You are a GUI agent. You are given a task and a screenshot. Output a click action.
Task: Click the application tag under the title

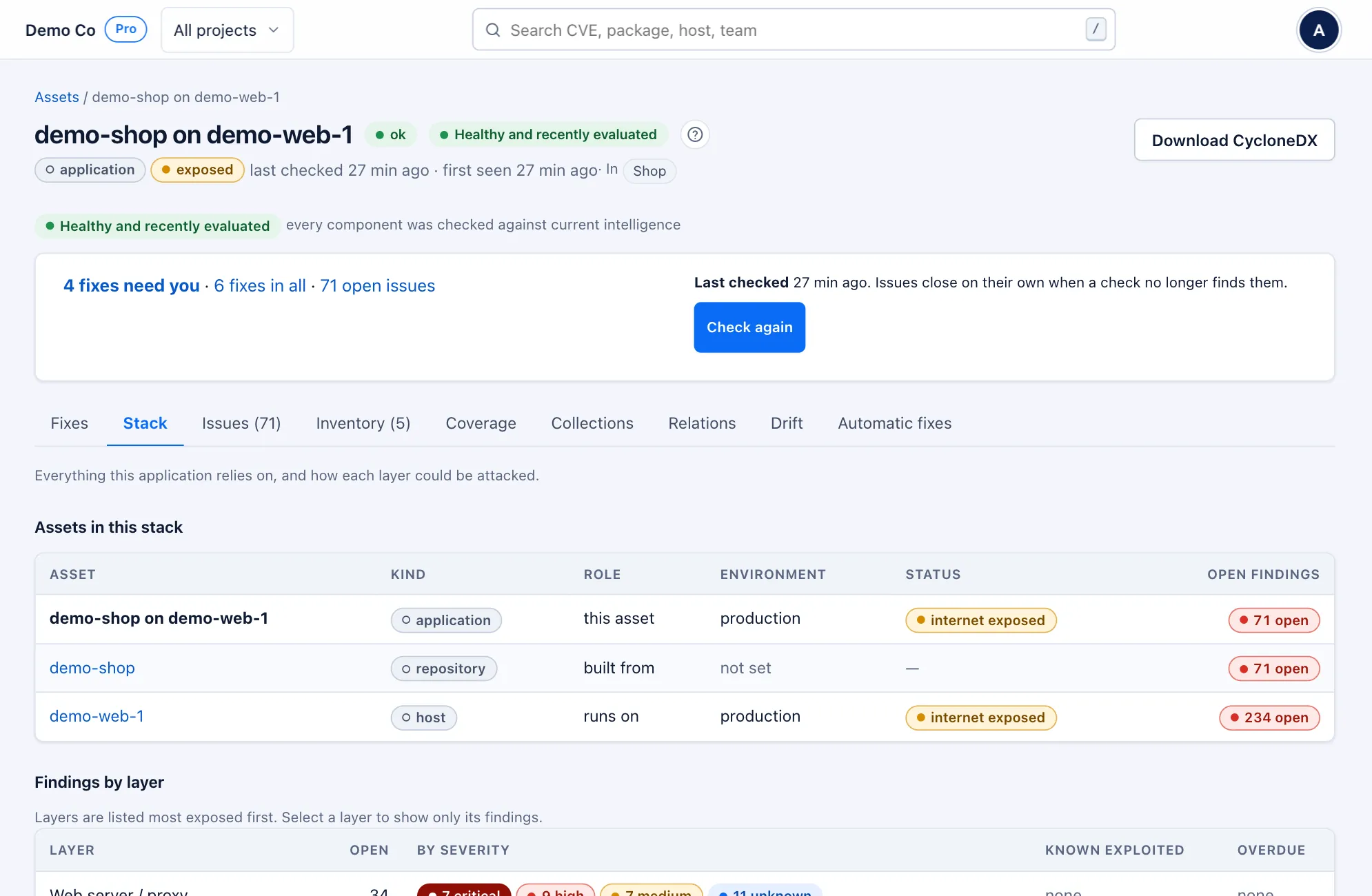[x=90, y=170]
